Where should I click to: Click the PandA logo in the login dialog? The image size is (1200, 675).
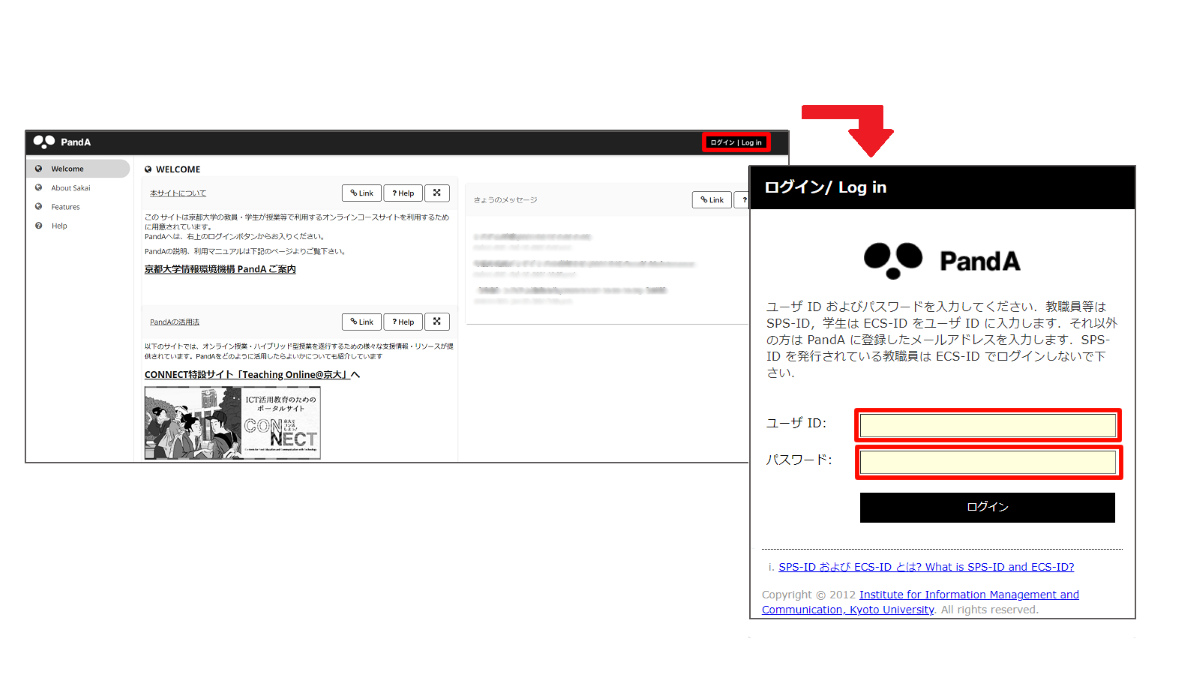point(941,261)
